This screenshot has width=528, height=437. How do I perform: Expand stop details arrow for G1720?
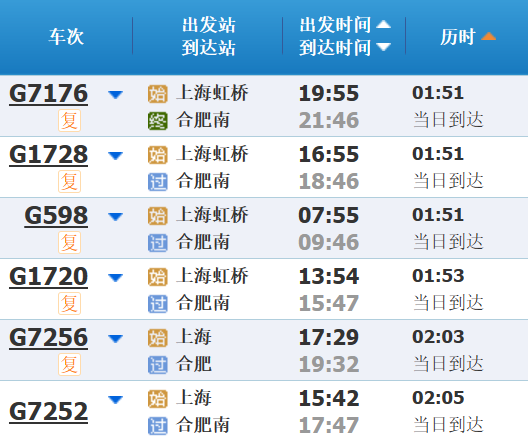click(116, 277)
